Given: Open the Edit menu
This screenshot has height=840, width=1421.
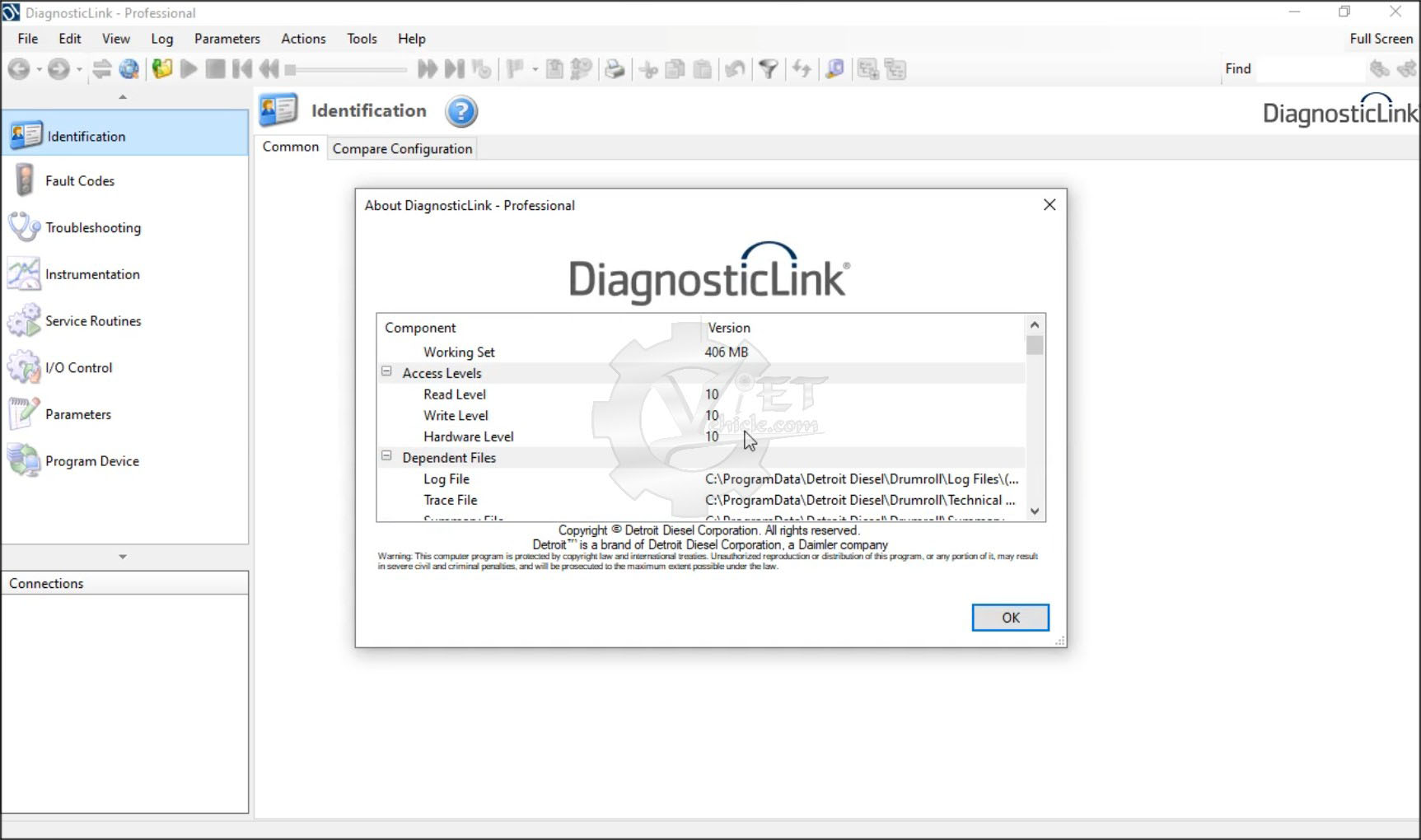Looking at the screenshot, I should click(70, 39).
